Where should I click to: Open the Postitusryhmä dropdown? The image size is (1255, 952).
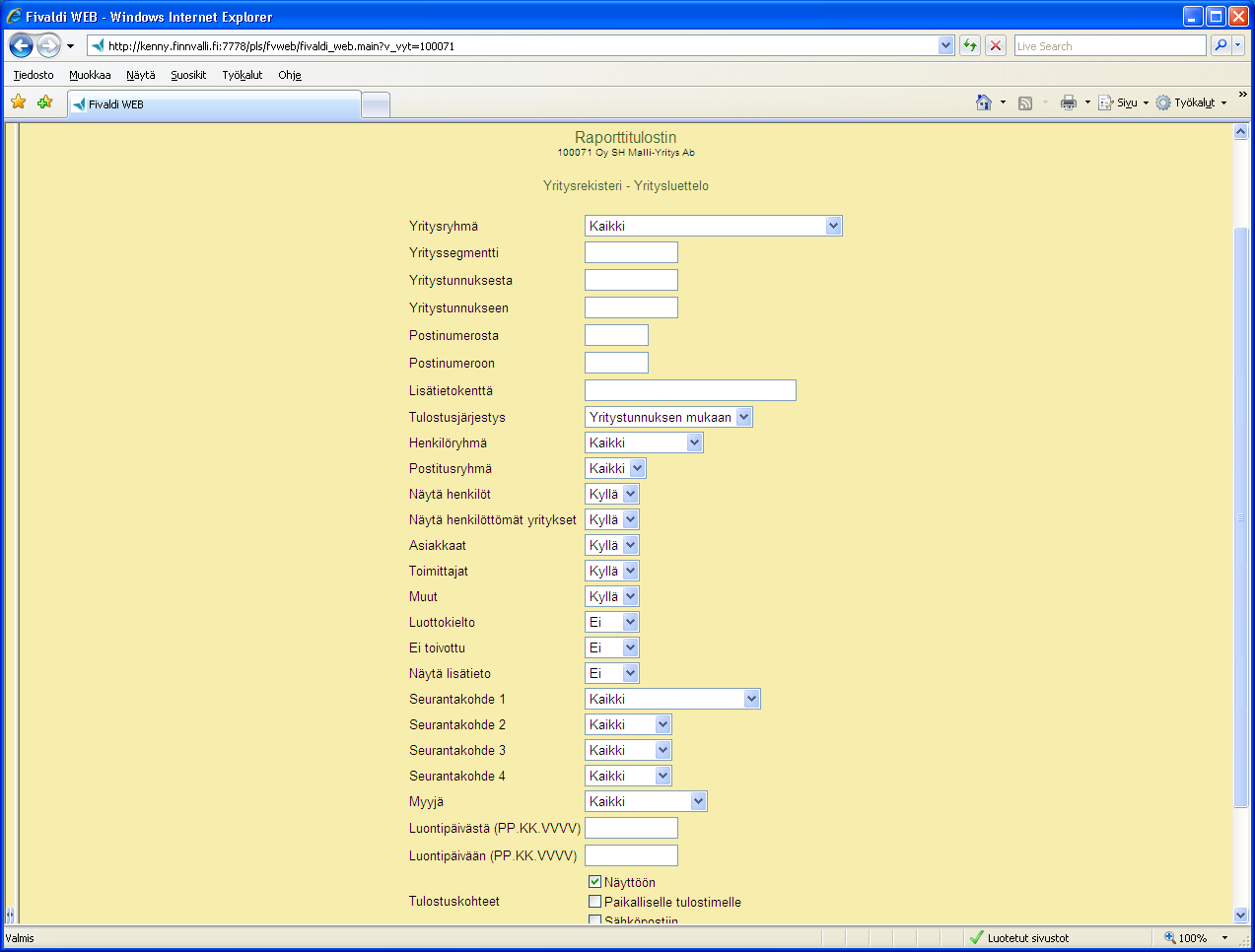point(615,468)
